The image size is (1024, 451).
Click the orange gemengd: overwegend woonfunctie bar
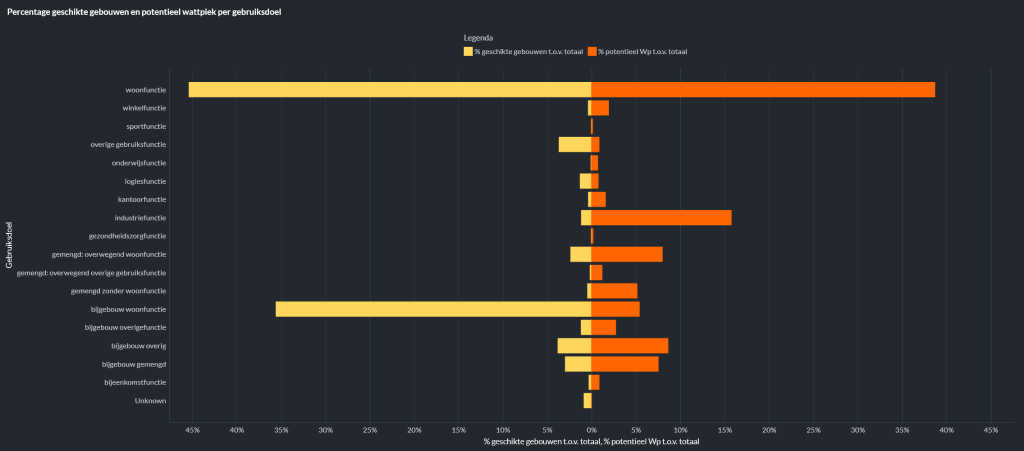[627, 254]
